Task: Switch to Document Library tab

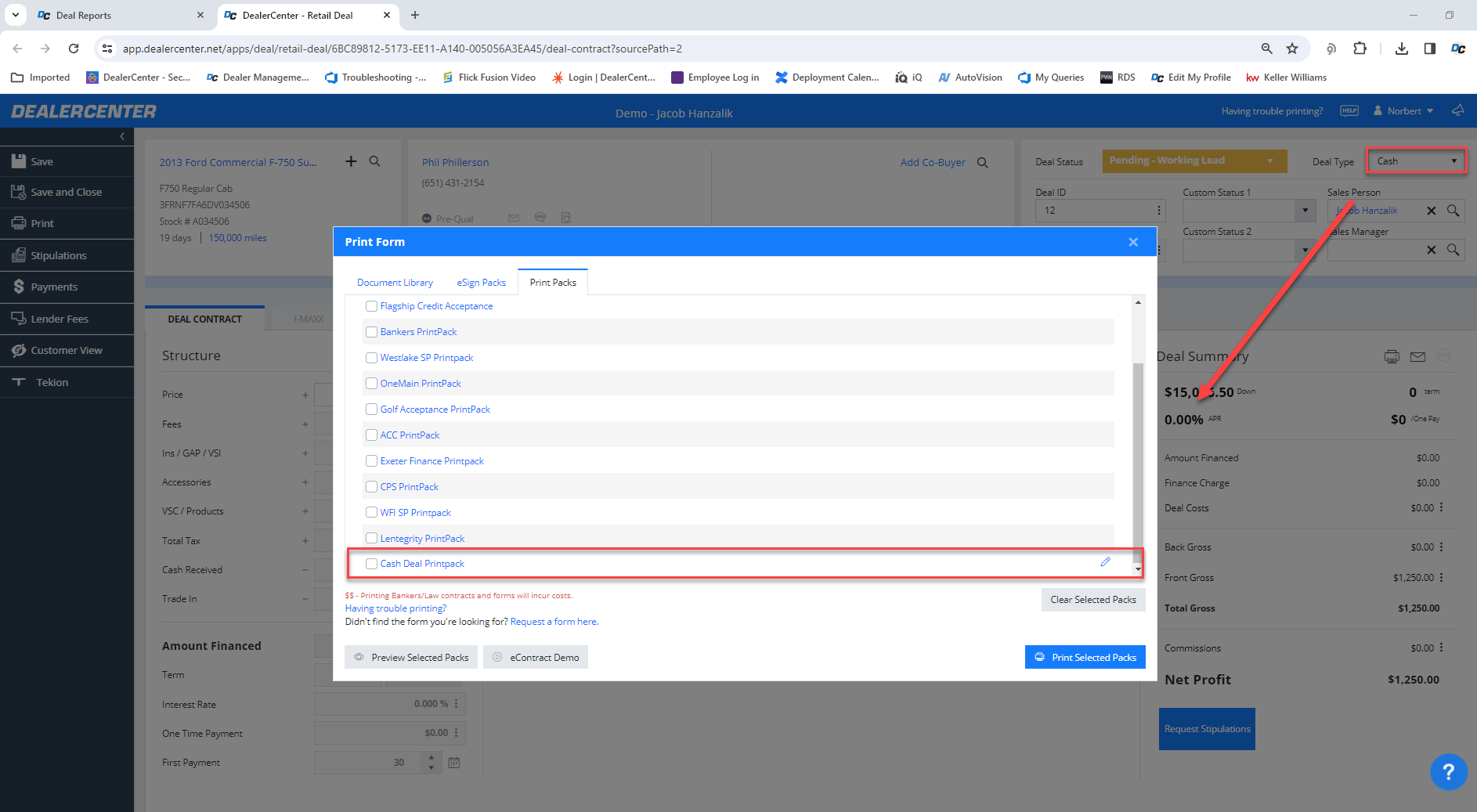Action: (x=395, y=283)
